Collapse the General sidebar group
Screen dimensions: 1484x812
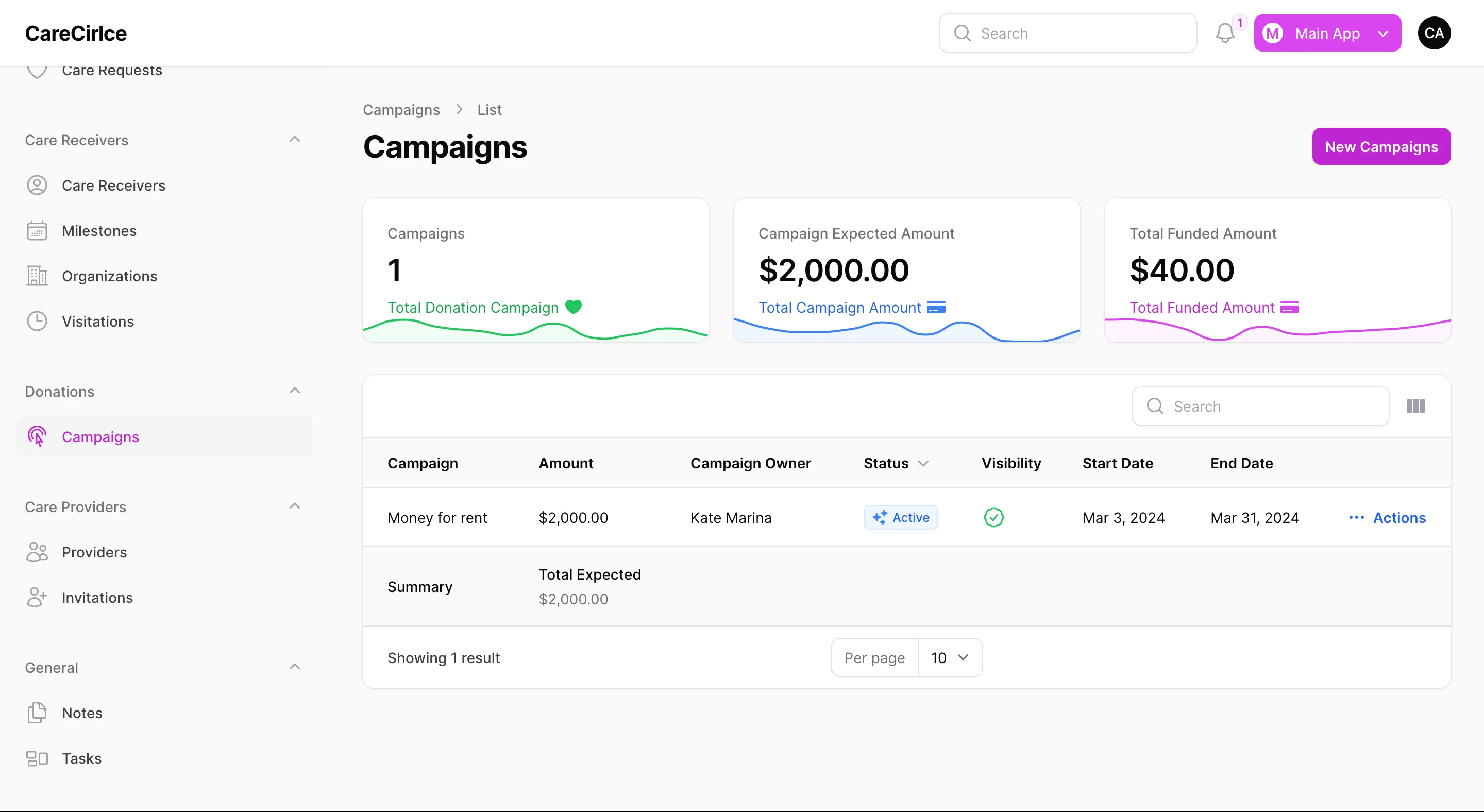point(294,667)
